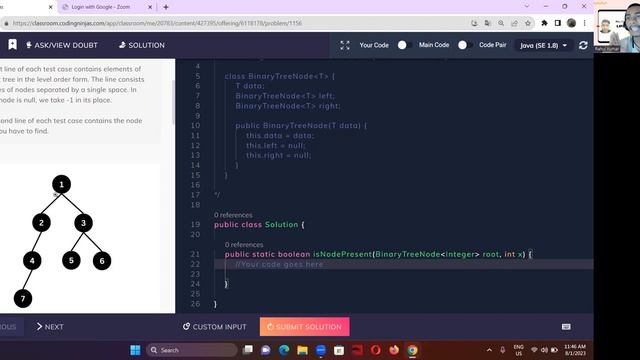Open the CUSTOM INPUT panel
This screenshot has height=360, width=640.
pos(215,327)
